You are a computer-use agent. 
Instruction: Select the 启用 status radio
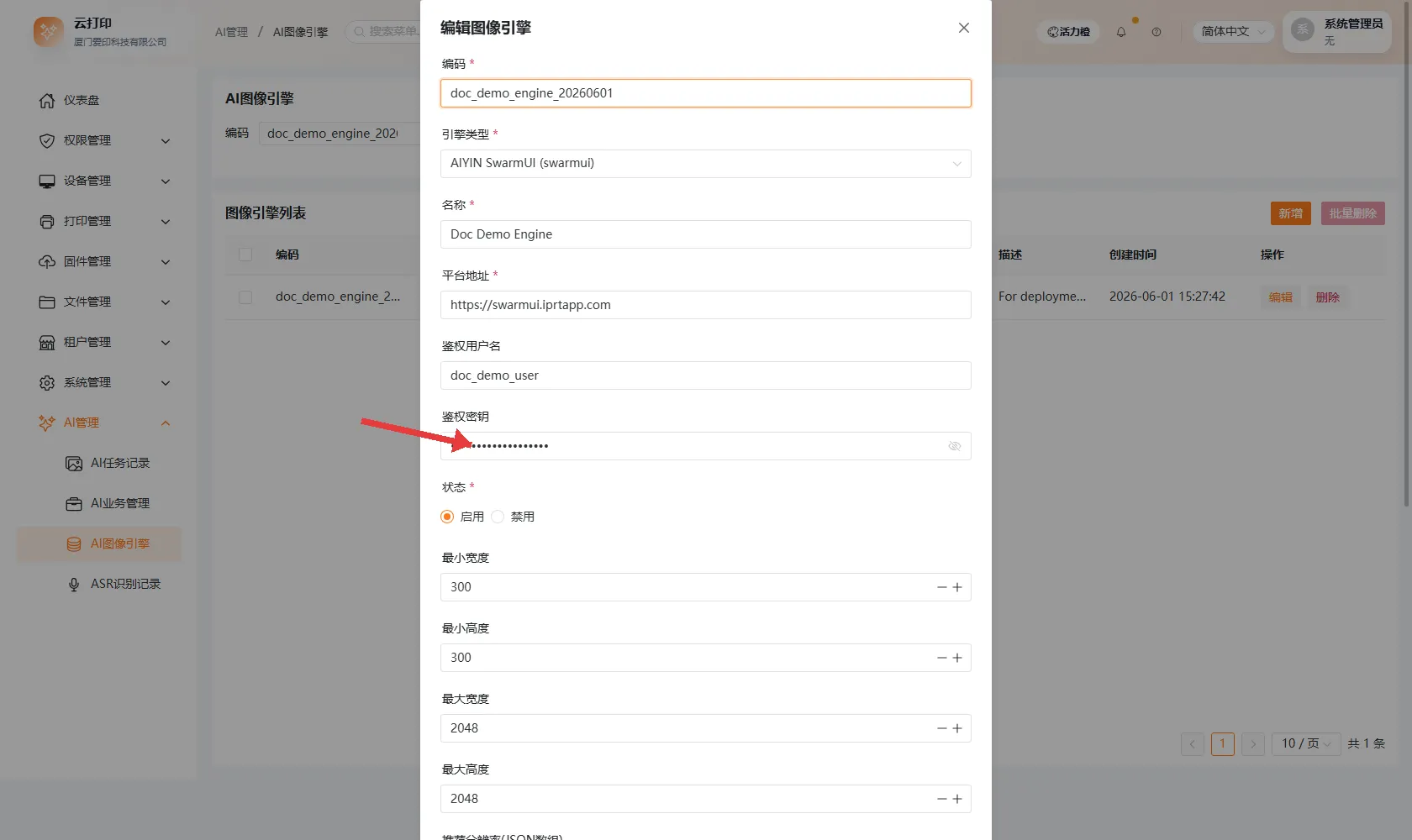point(447,517)
